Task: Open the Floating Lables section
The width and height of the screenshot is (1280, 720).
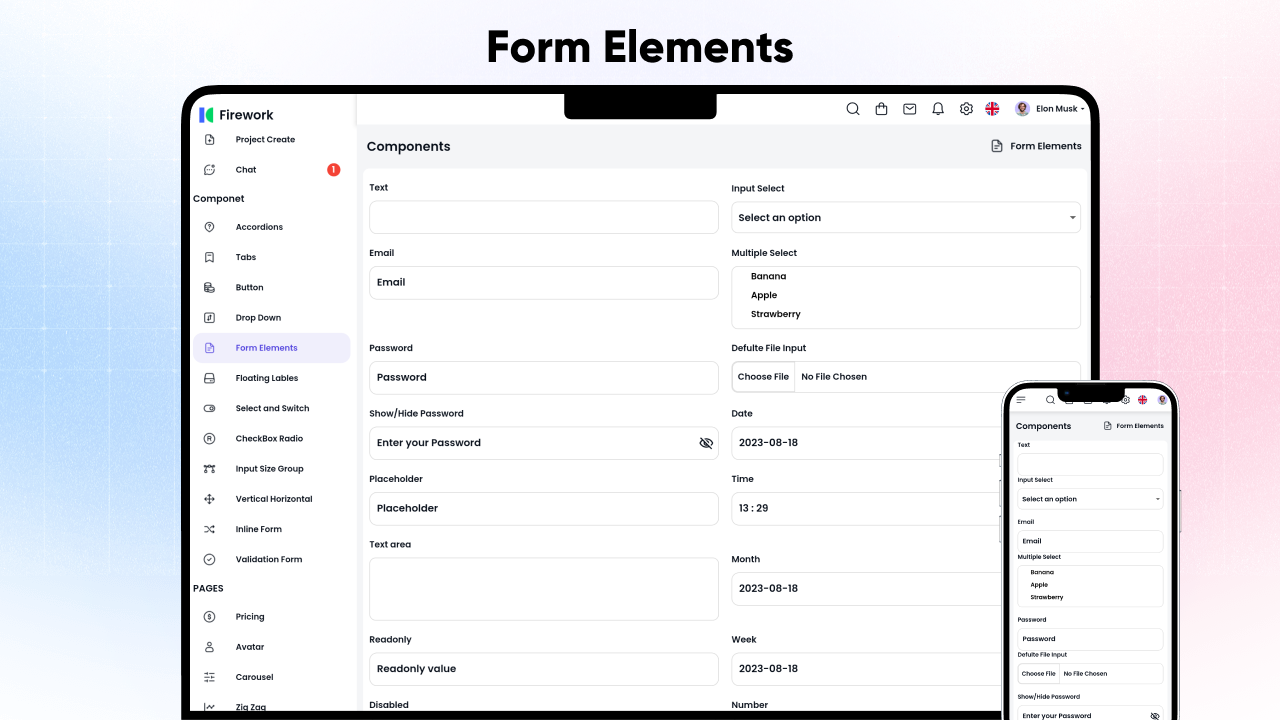Action: click(x=264, y=377)
